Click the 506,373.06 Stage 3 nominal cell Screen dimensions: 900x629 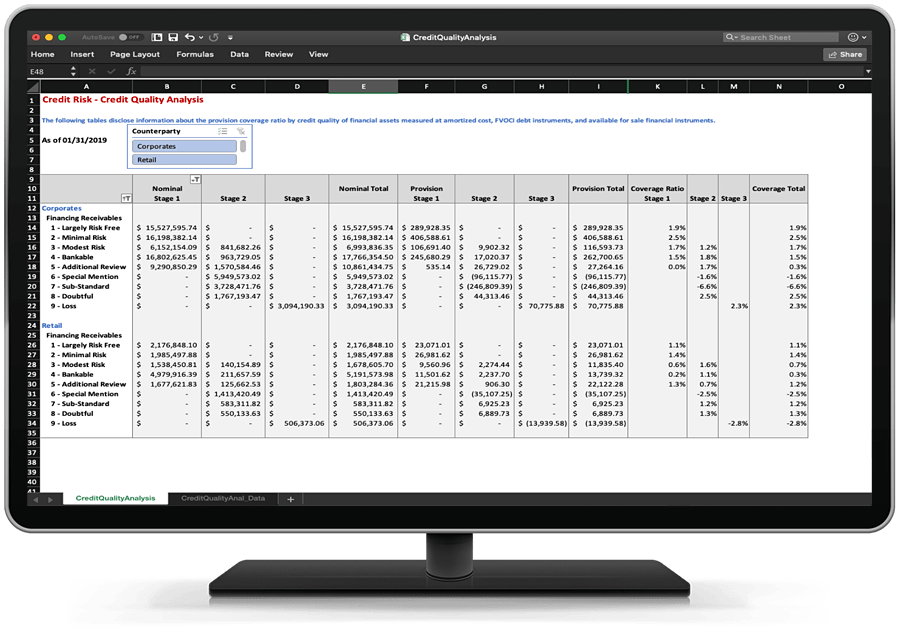click(297, 423)
